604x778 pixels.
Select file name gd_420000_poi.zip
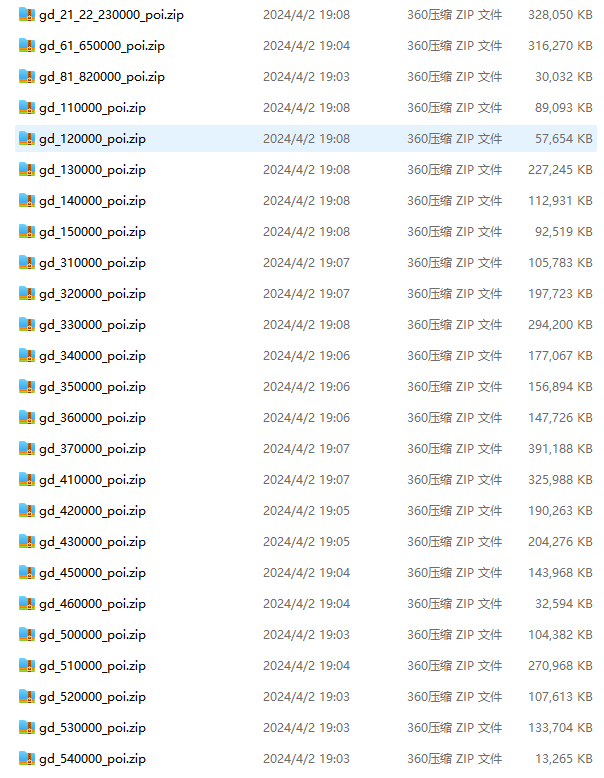(x=93, y=512)
